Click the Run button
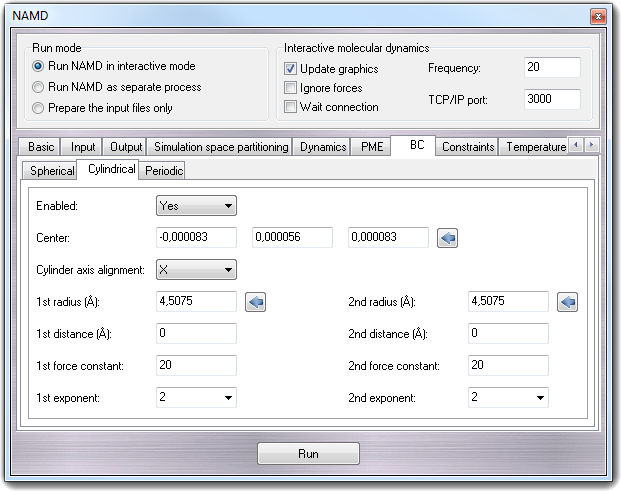621x491 pixels. tap(309, 454)
